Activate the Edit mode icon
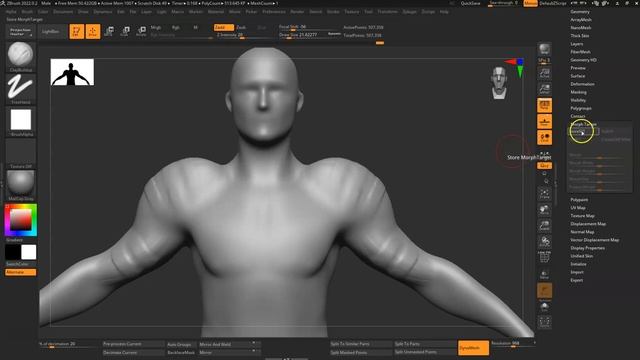640x360 pixels. pyautogui.click(x=77, y=31)
